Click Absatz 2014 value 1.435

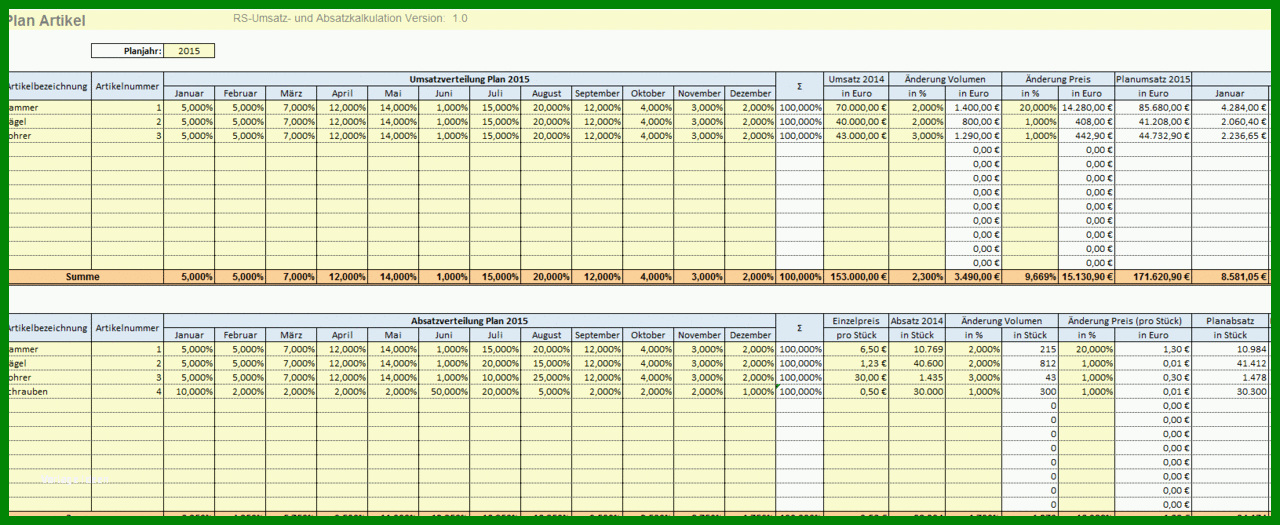tap(917, 377)
